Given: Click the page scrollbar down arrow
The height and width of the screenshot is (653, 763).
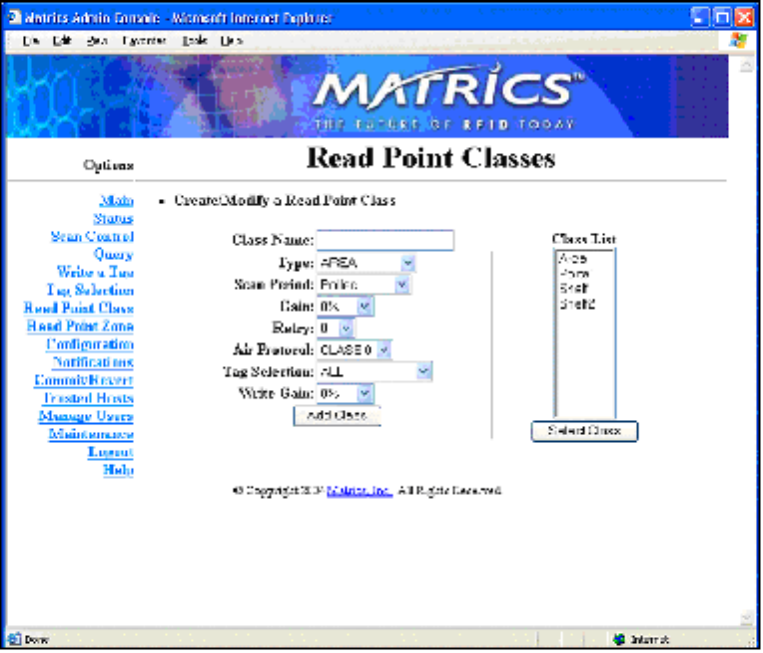Looking at the screenshot, I should pyautogui.click(x=746, y=619).
